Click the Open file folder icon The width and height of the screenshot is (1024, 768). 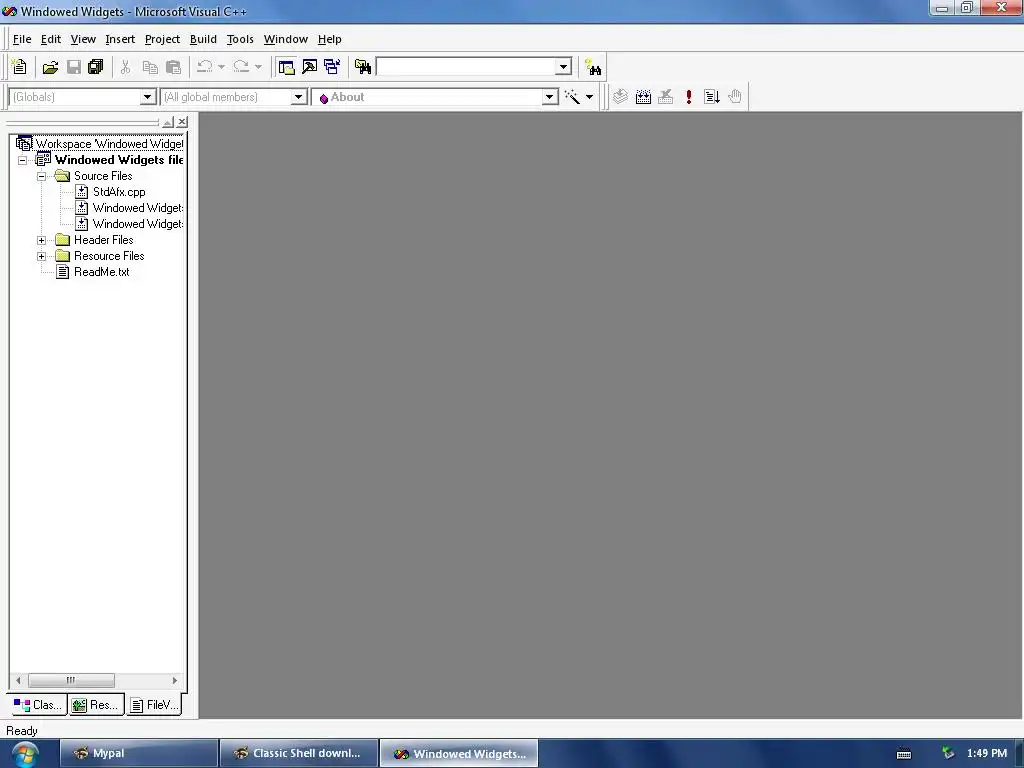pos(50,67)
